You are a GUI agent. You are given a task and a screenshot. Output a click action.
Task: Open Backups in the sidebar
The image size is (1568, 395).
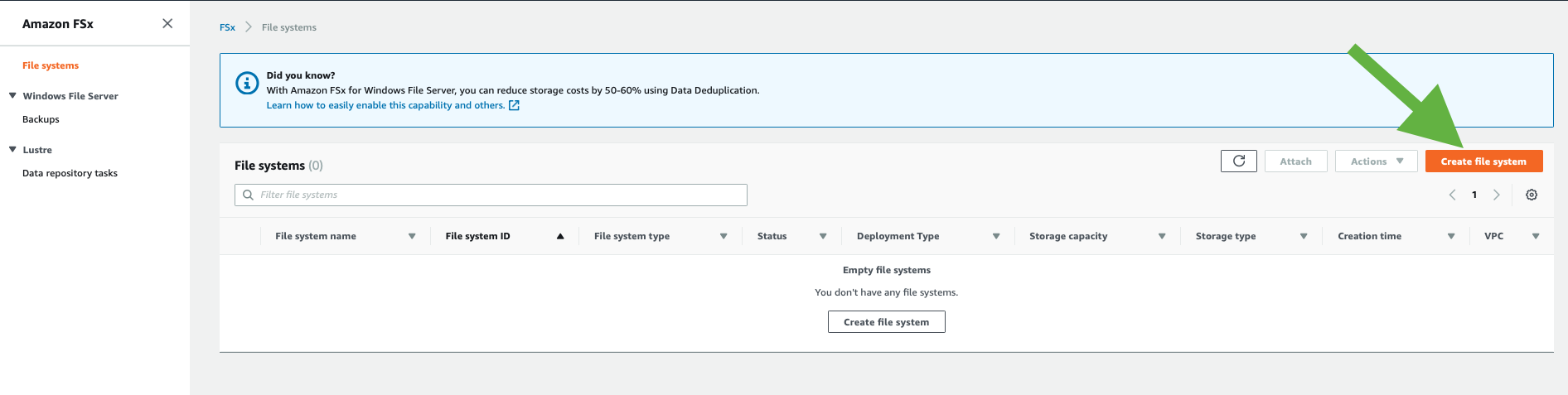click(x=41, y=119)
